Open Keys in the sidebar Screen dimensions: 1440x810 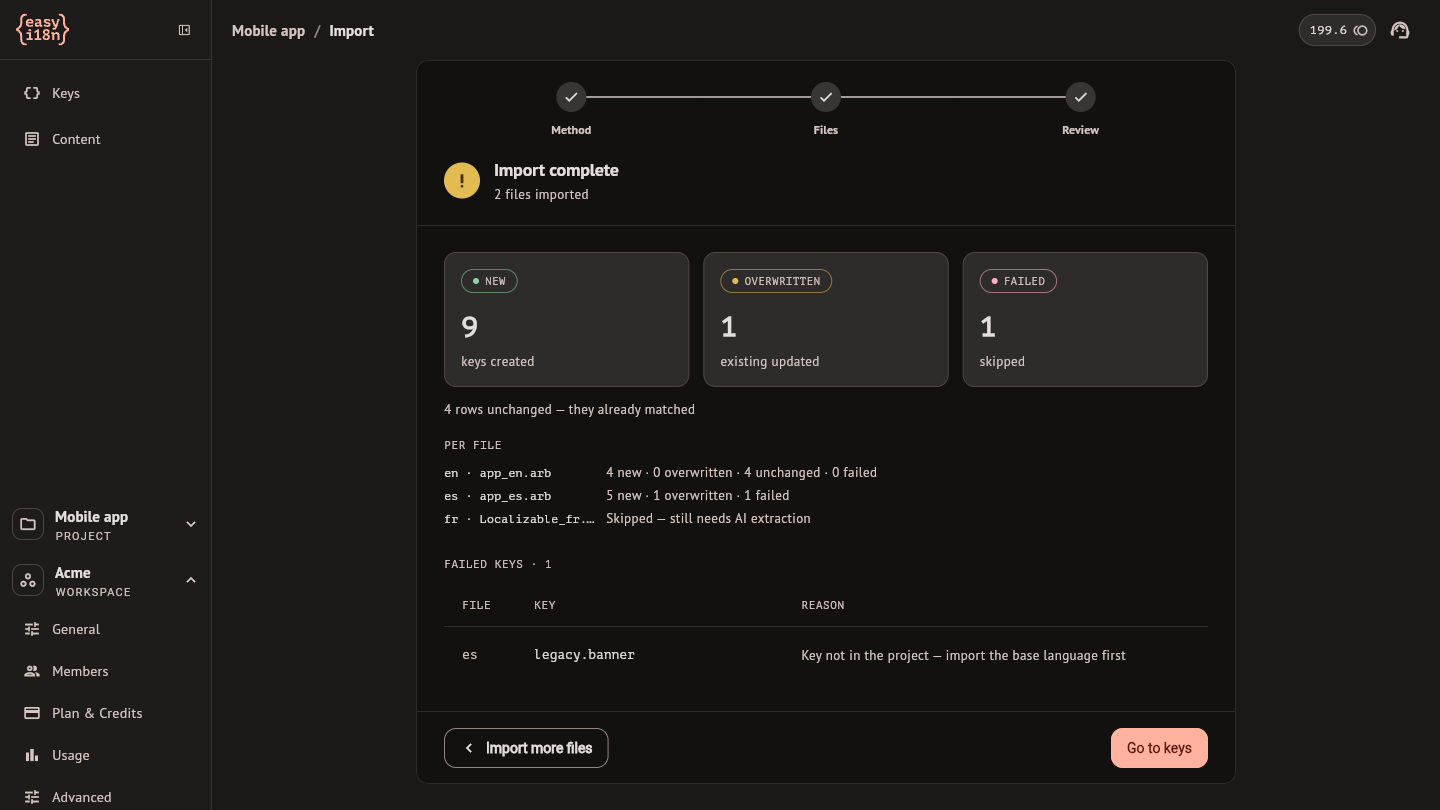pos(105,93)
